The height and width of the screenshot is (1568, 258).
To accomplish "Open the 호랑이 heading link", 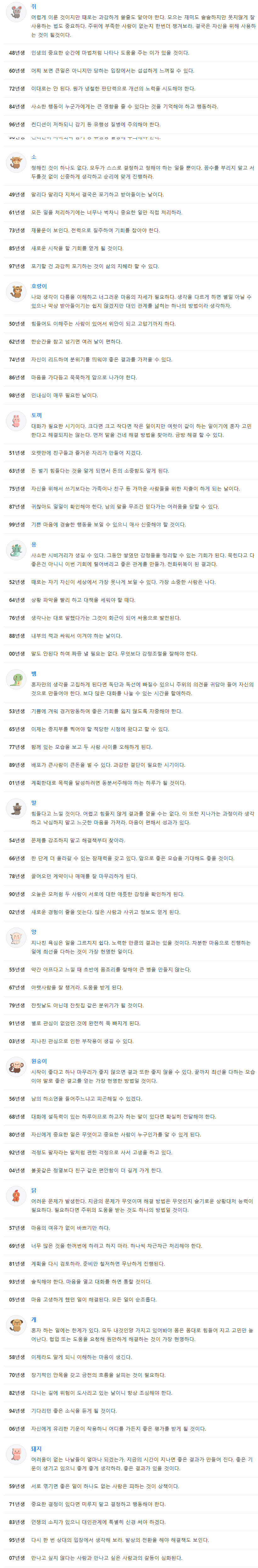I will pyautogui.click(x=39, y=286).
